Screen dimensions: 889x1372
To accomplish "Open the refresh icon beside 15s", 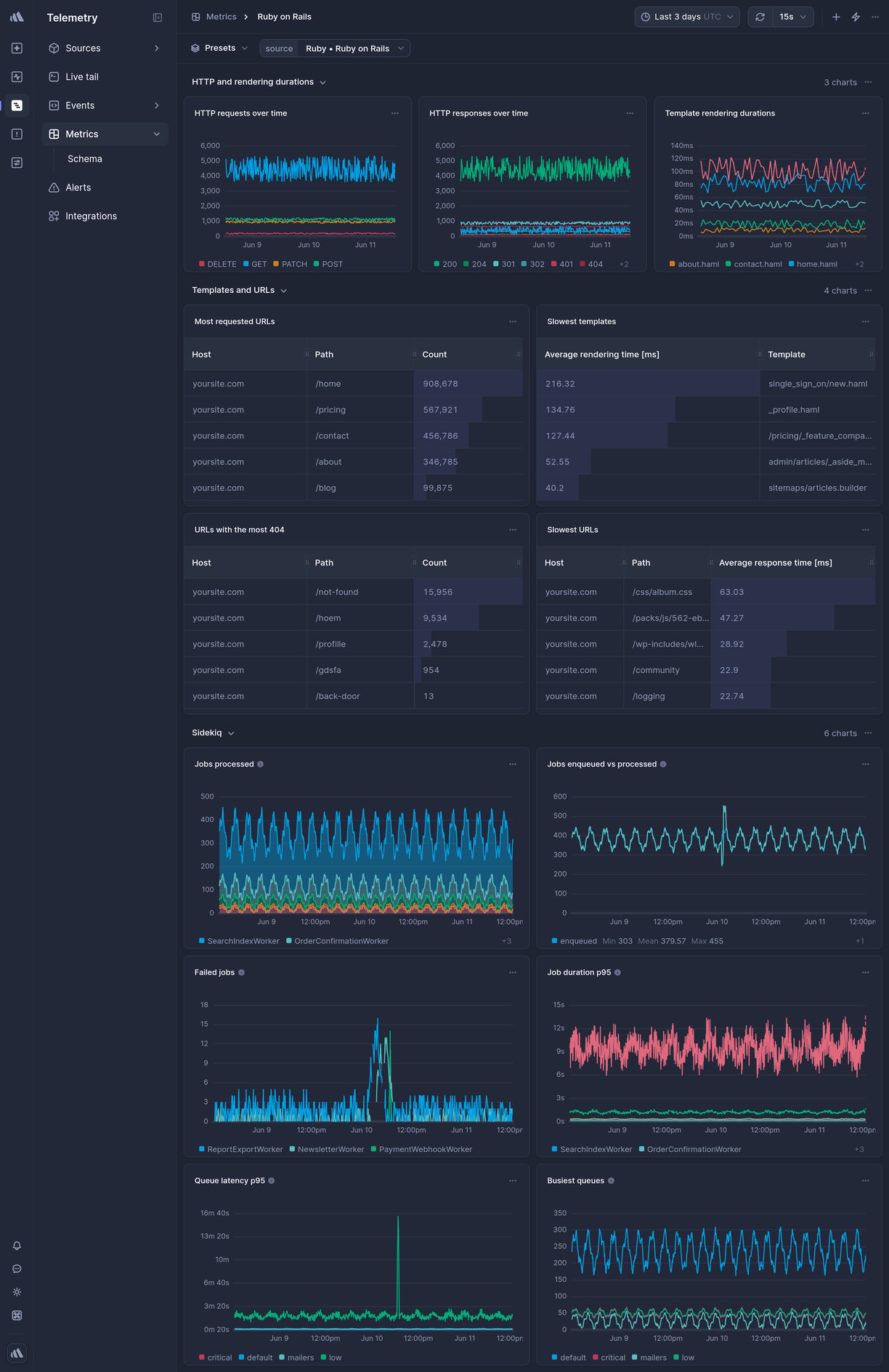I will click(760, 17).
